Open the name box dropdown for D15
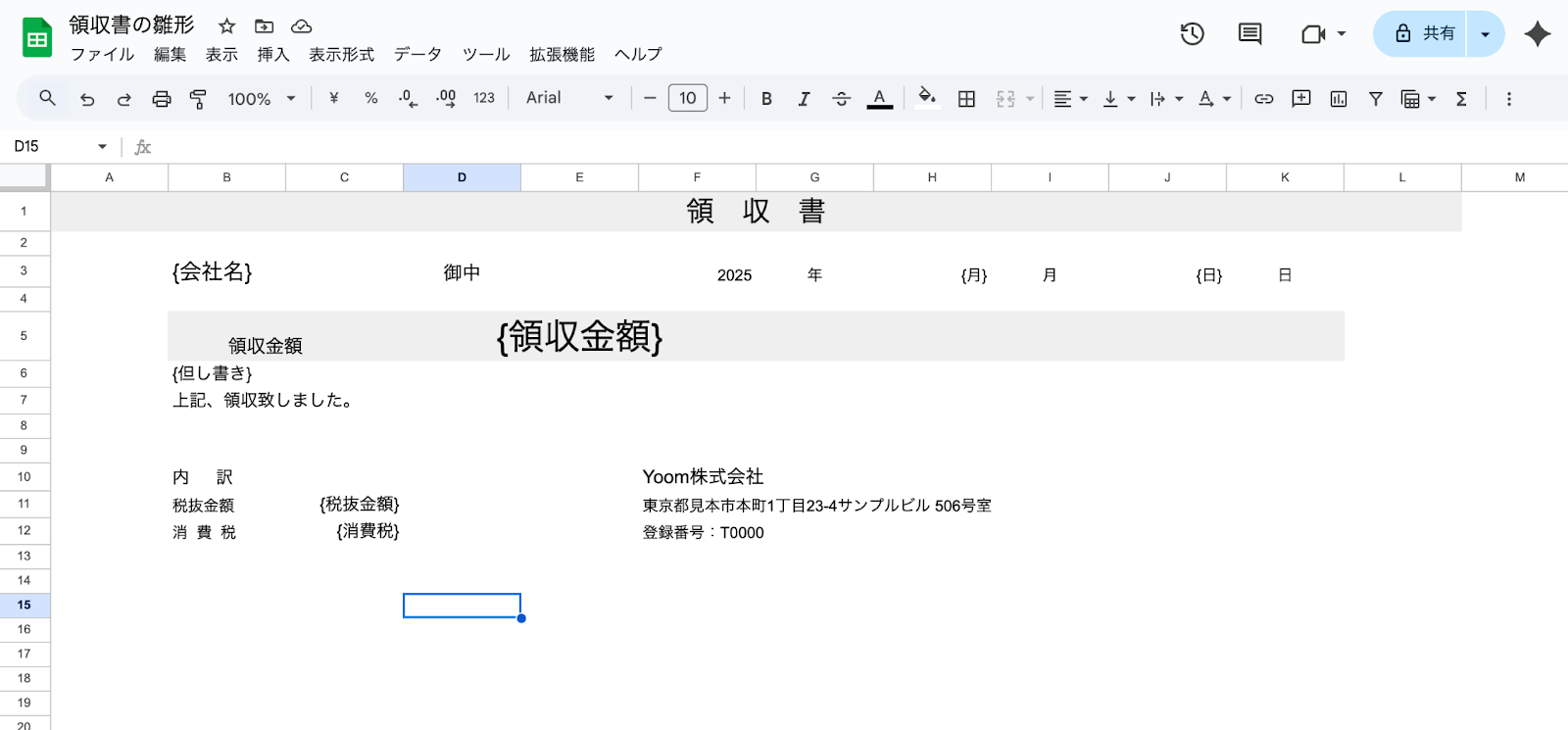The height and width of the screenshot is (730, 1568). (102, 147)
